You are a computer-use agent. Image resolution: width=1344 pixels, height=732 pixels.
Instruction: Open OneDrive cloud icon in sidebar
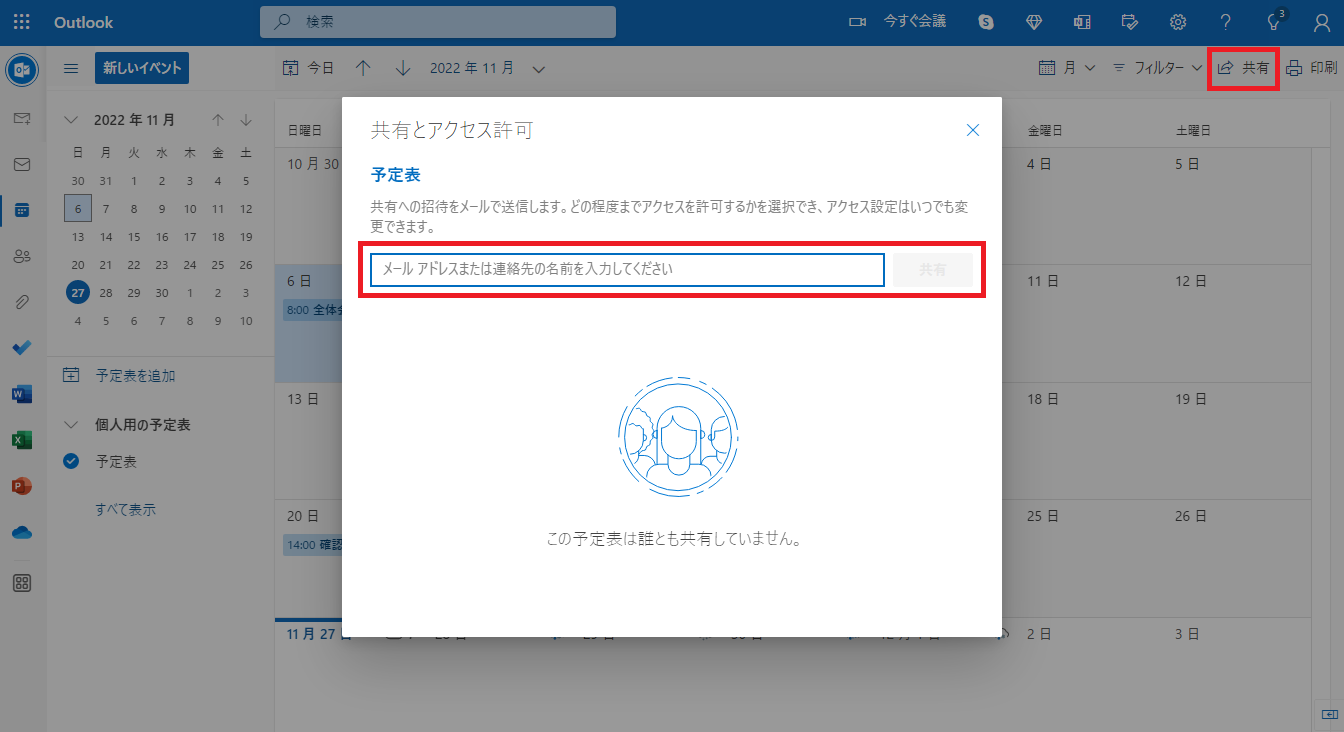[22, 533]
